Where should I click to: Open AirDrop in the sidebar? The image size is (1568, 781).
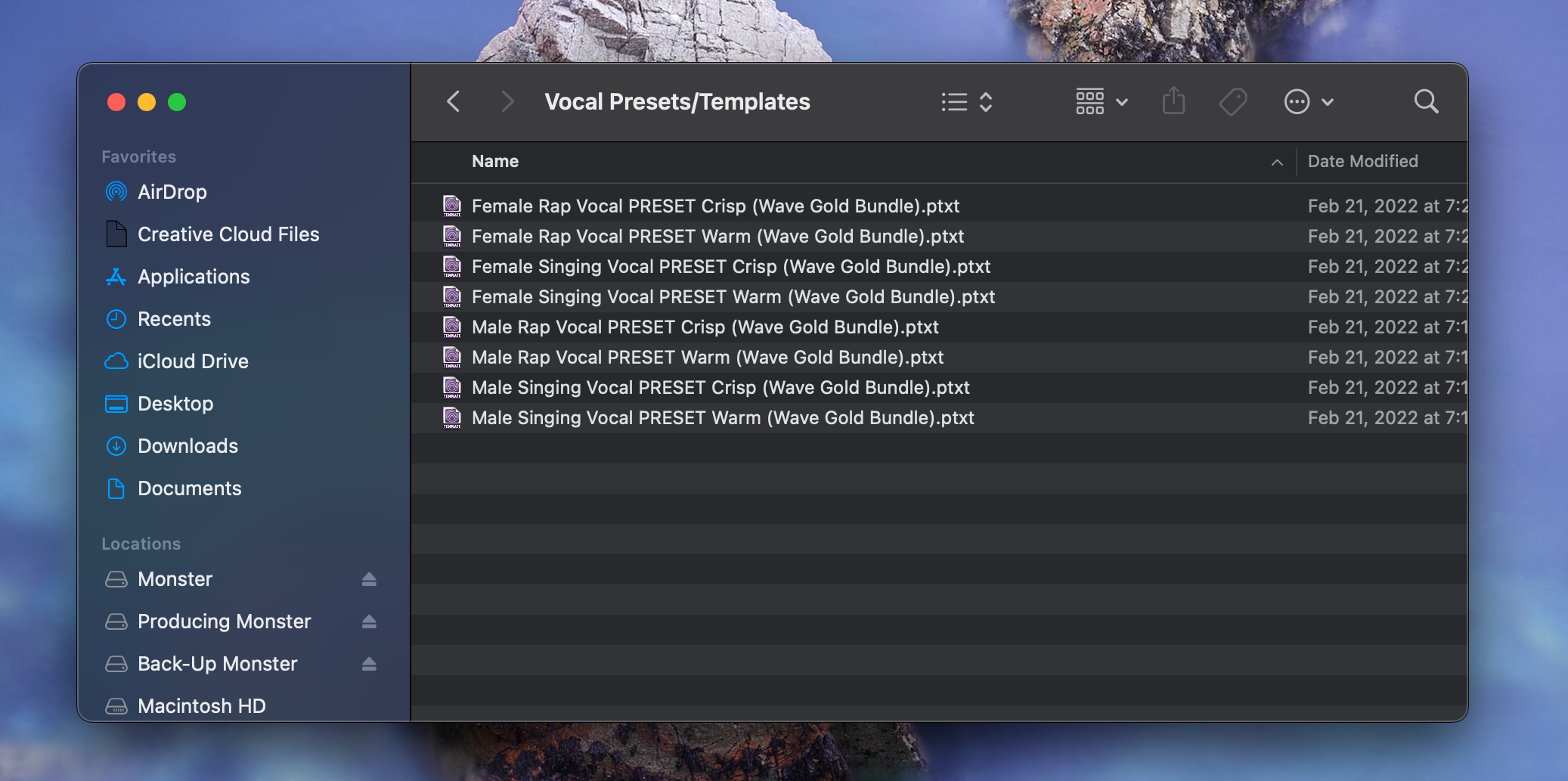(x=172, y=192)
